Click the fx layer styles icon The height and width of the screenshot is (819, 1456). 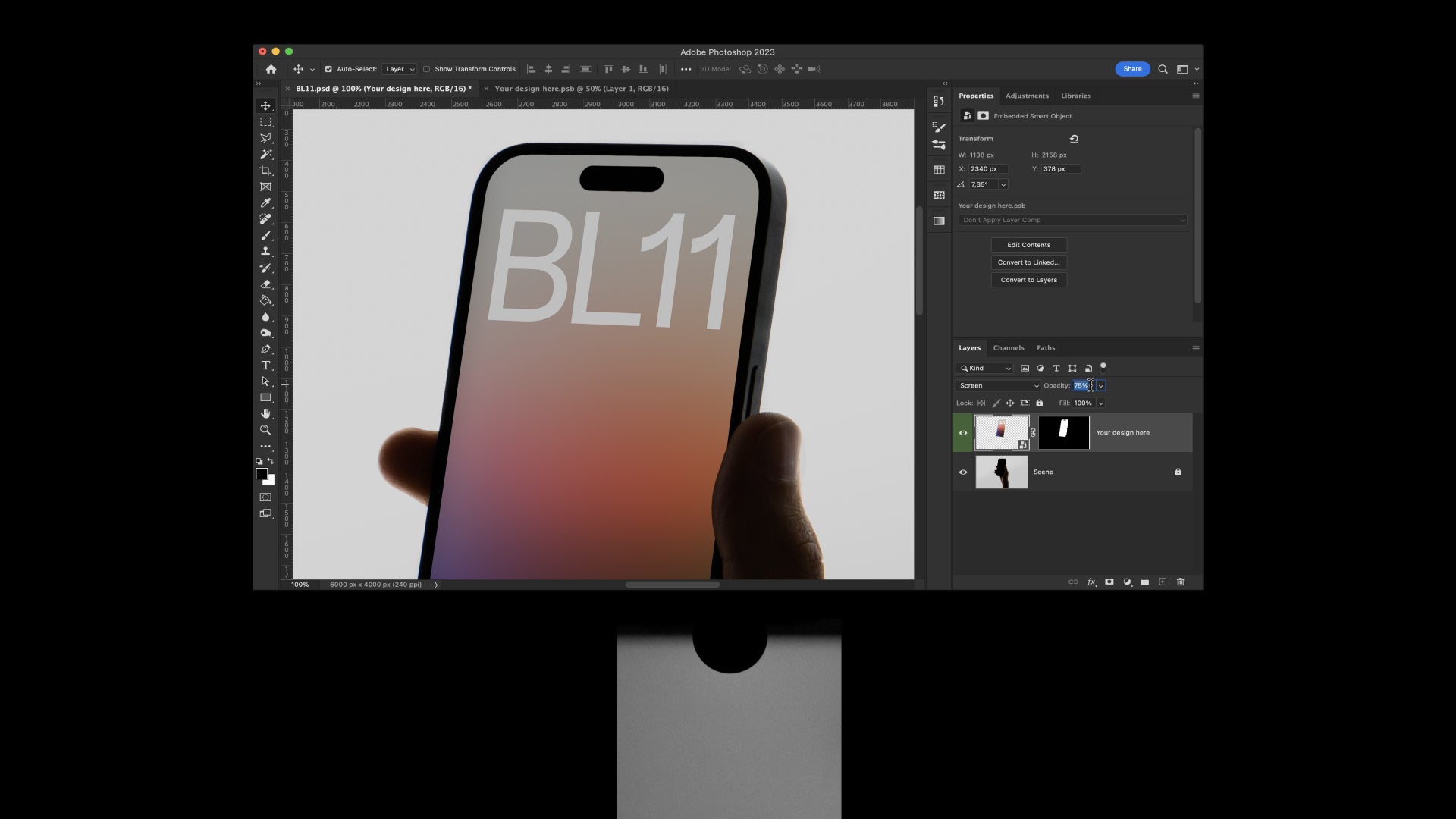point(1091,582)
